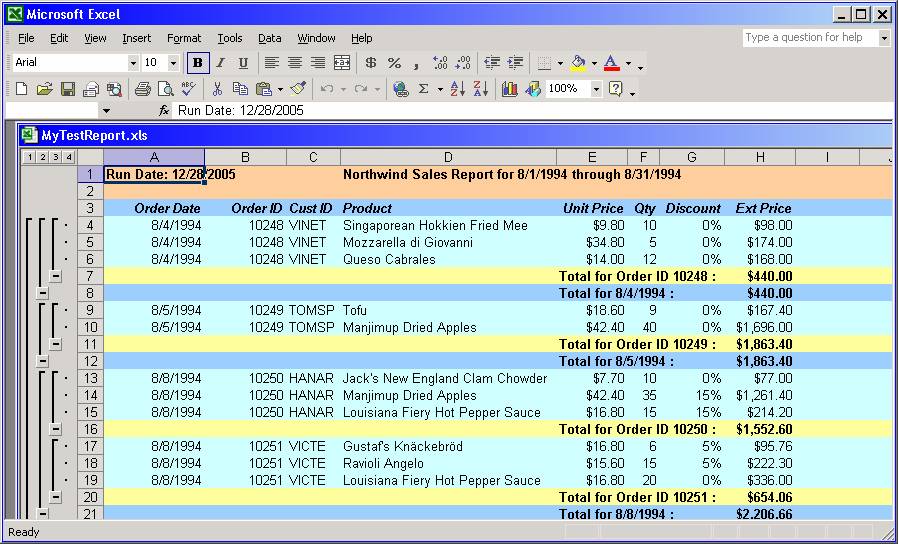Show outline level 2
The height and width of the screenshot is (544, 898).
(x=42, y=157)
